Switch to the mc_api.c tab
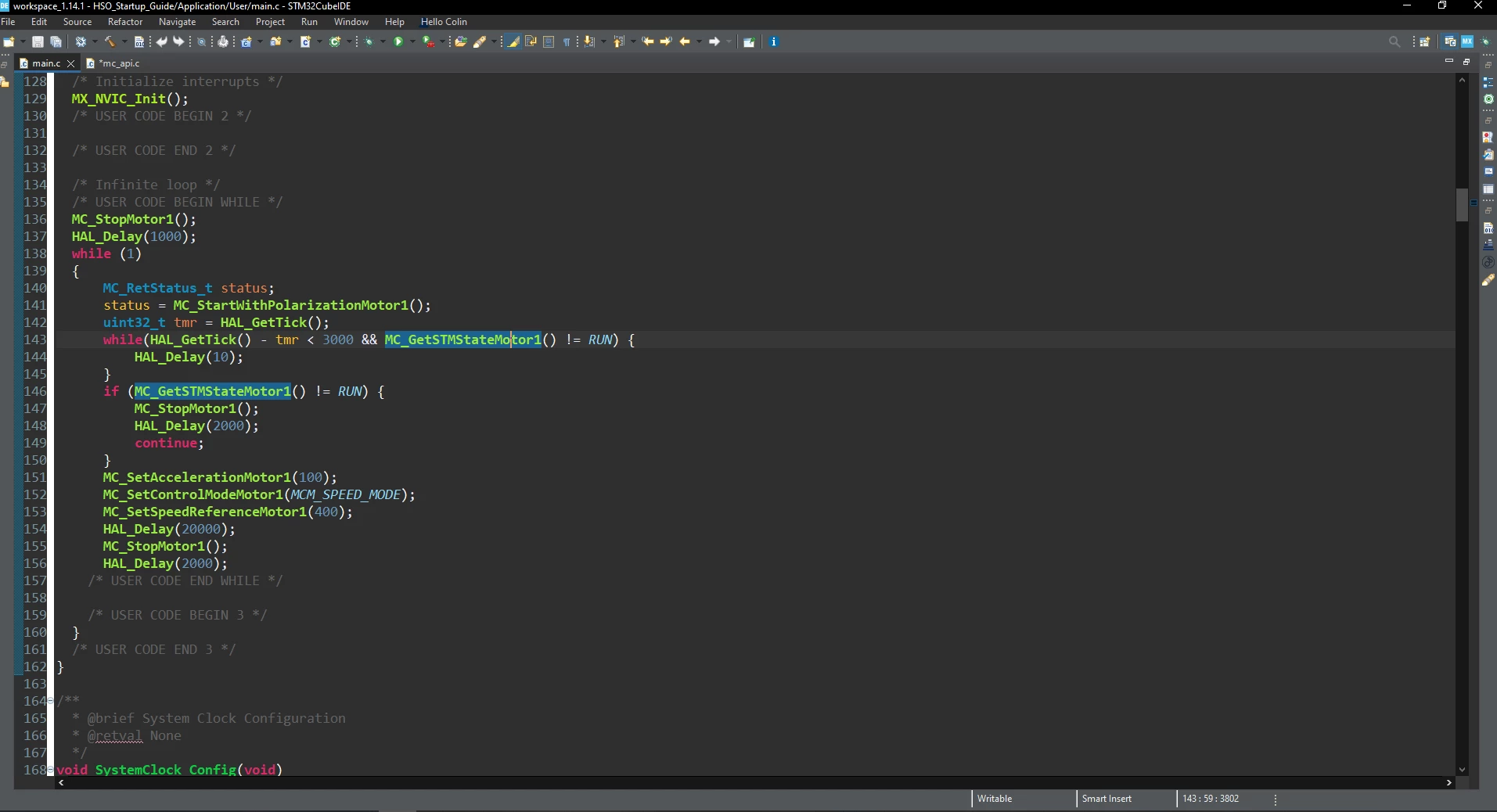The height and width of the screenshot is (812, 1497). click(119, 63)
